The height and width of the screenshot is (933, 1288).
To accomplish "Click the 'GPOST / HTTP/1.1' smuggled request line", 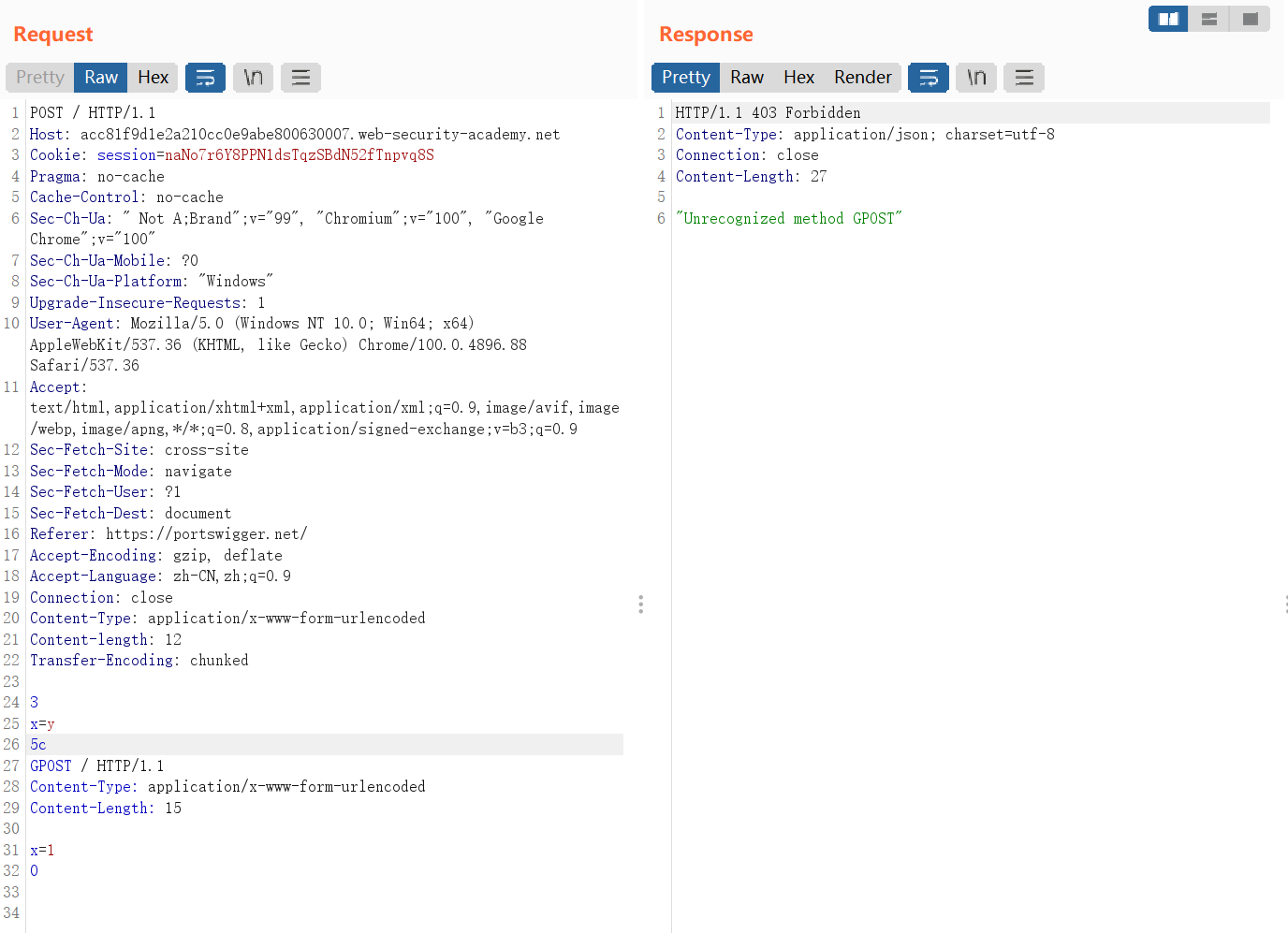I will click(x=96, y=766).
